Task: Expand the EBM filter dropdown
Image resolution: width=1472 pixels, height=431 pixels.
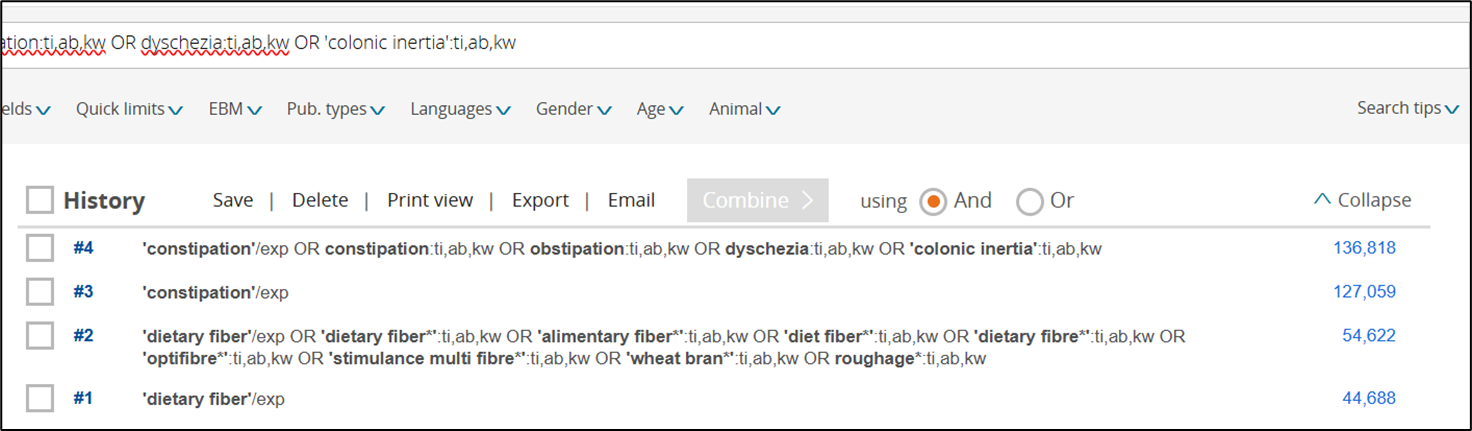Action: pos(234,109)
